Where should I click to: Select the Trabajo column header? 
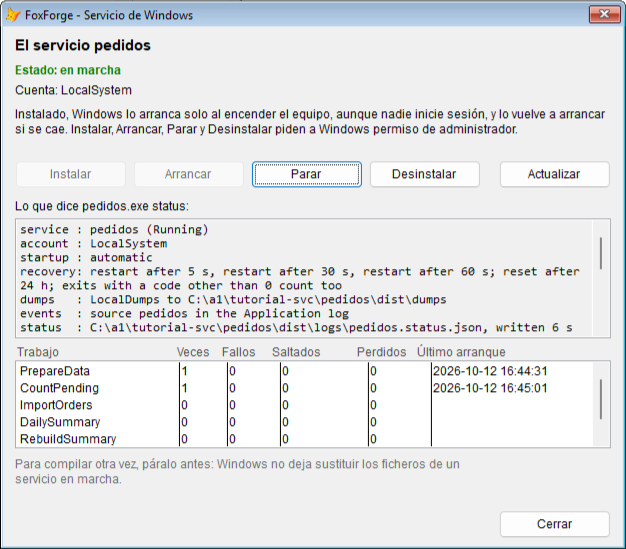click(x=38, y=352)
